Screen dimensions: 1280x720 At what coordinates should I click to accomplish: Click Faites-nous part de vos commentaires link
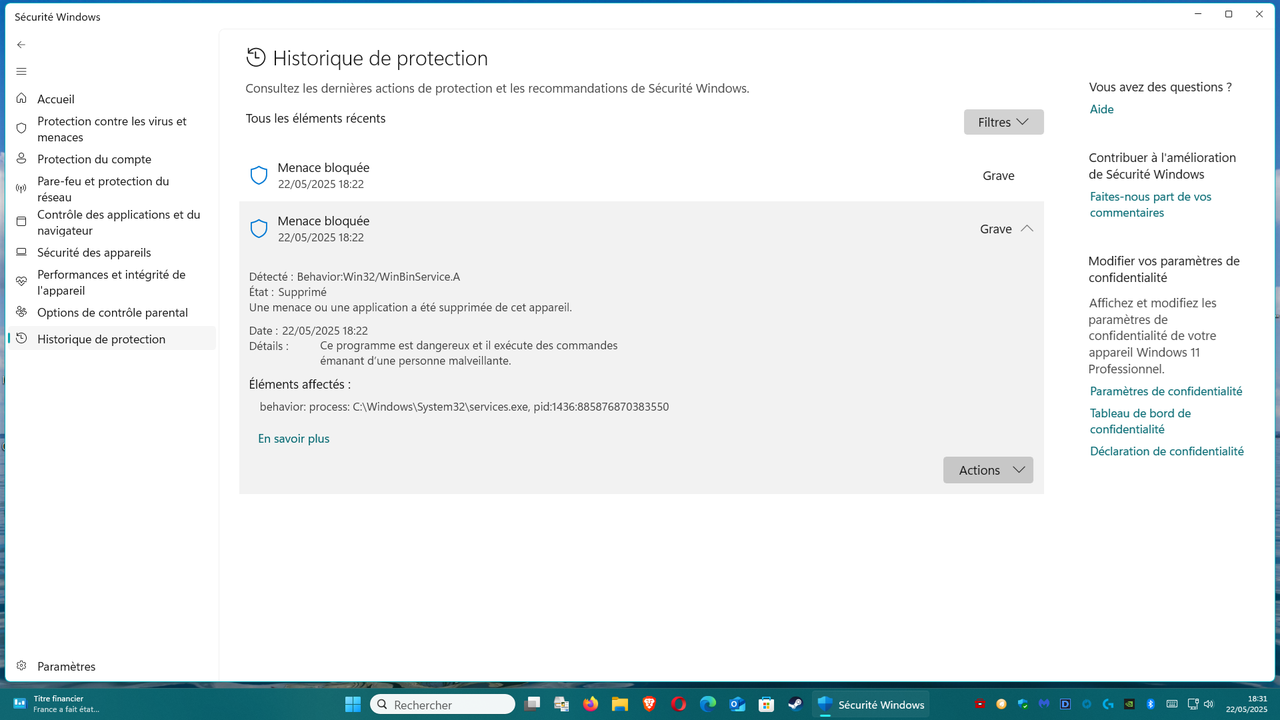tap(1150, 205)
